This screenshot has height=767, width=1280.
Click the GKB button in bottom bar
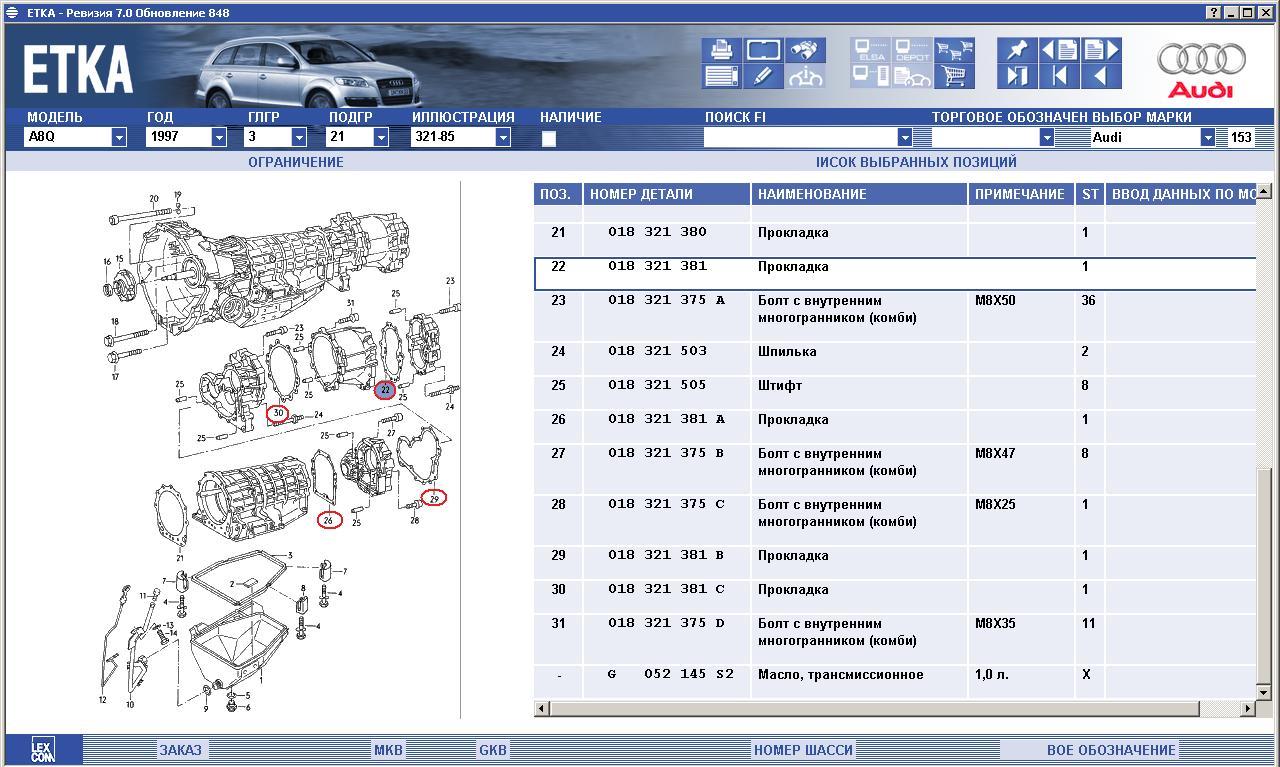click(493, 750)
